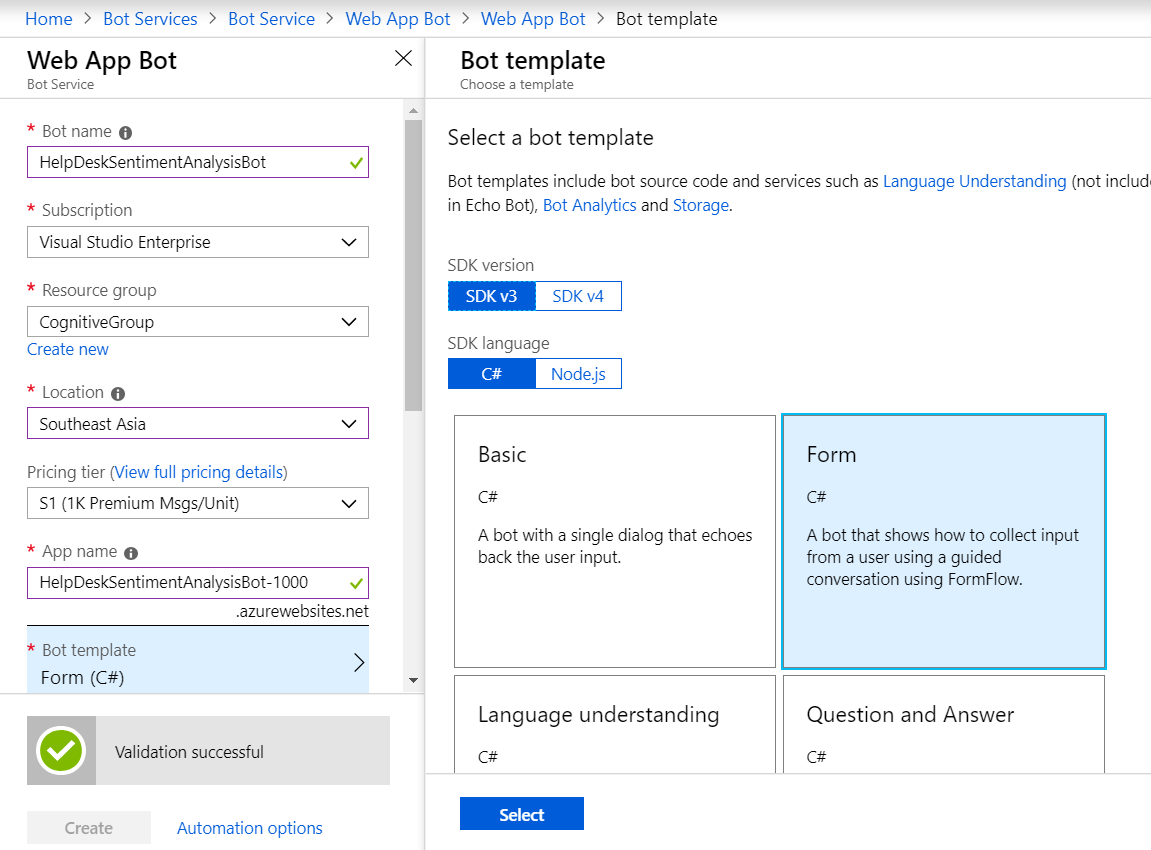The height and width of the screenshot is (850, 1151).
Task: Open the Storage link
Action: tap(701, 206)
